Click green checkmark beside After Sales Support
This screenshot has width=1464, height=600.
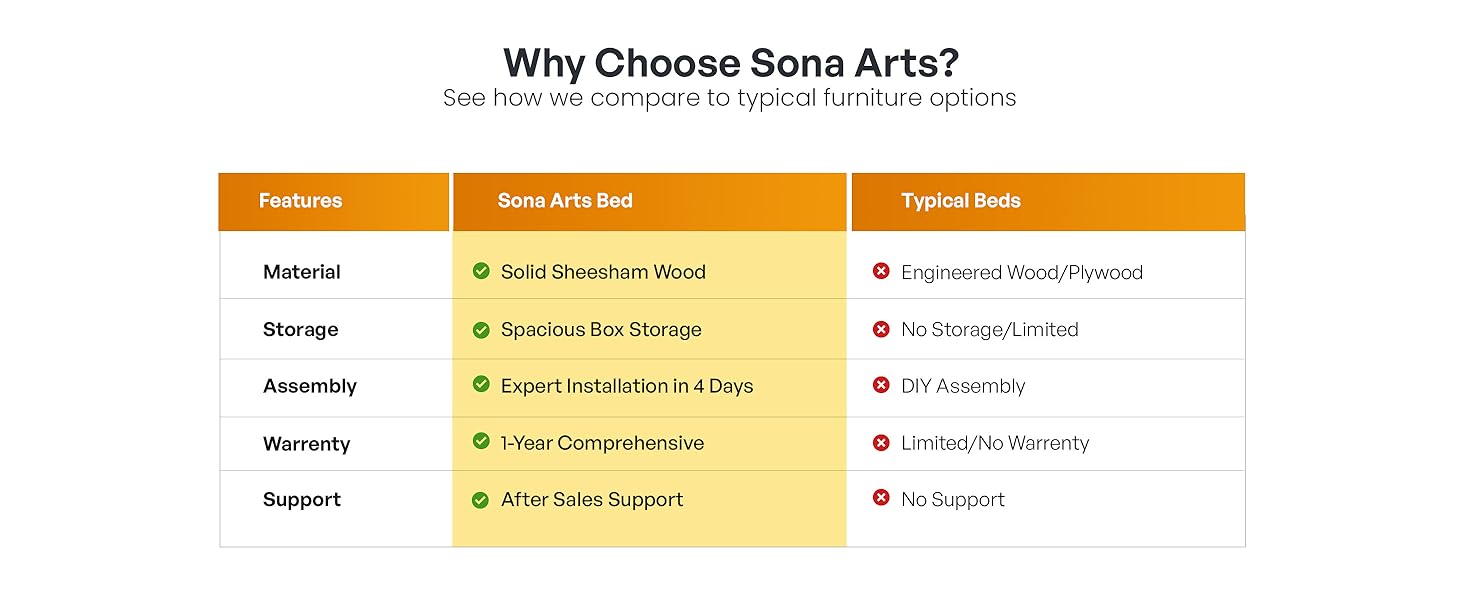(x=481, y=499)
